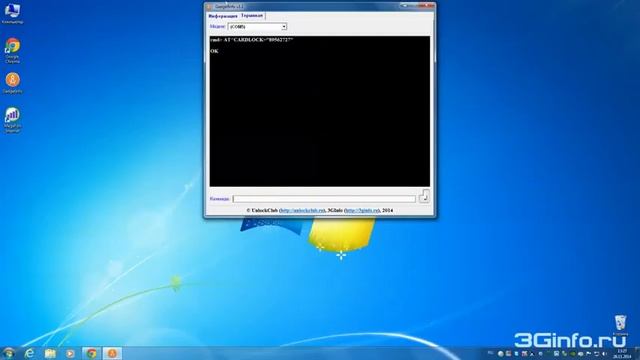Click the OK response text in terminal
This screenshot has width=640, height=360.
pyautogui.click(x=214, y=51)
